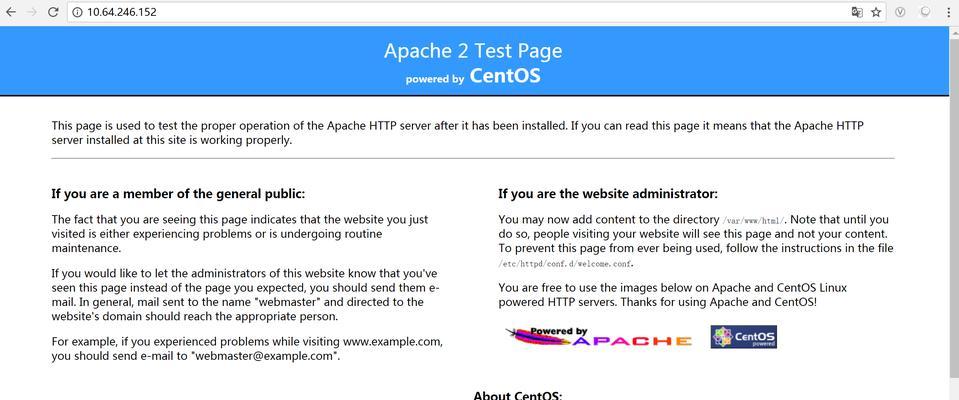
Task: Click the Apache 2 Test Page heading
Action: point(473,51)
